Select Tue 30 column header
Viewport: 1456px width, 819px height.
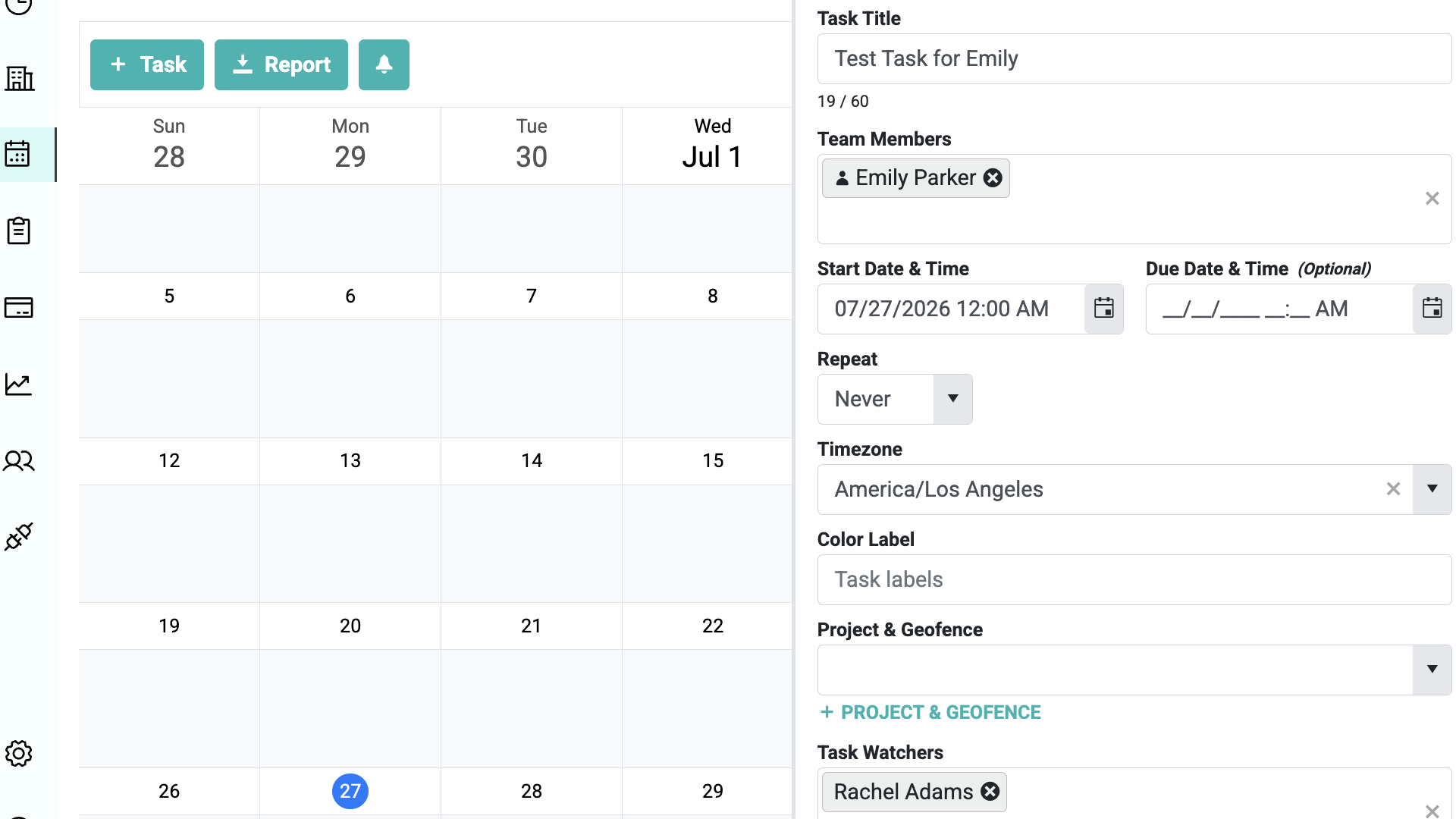tap(532, 144)
